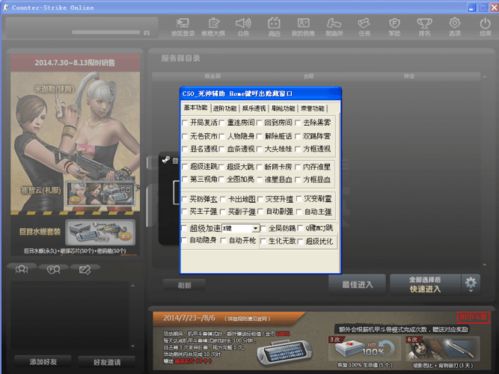Enable the 大头娃娃 checkbox
The width and height of the screenshot is (499, 374).
pyautogui.click(x=260, y=149)
